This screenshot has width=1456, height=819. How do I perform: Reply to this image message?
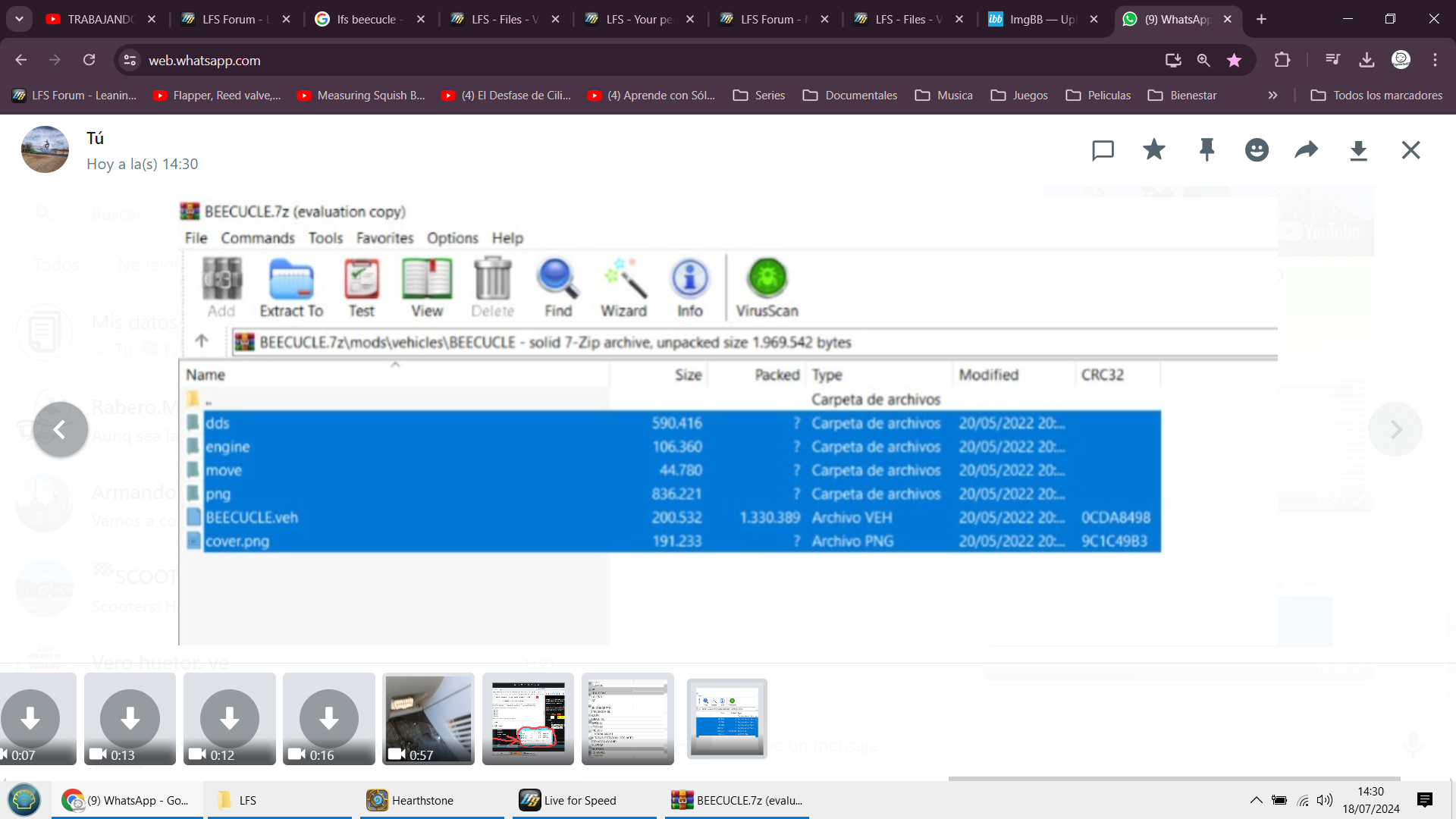[1103, 150]
